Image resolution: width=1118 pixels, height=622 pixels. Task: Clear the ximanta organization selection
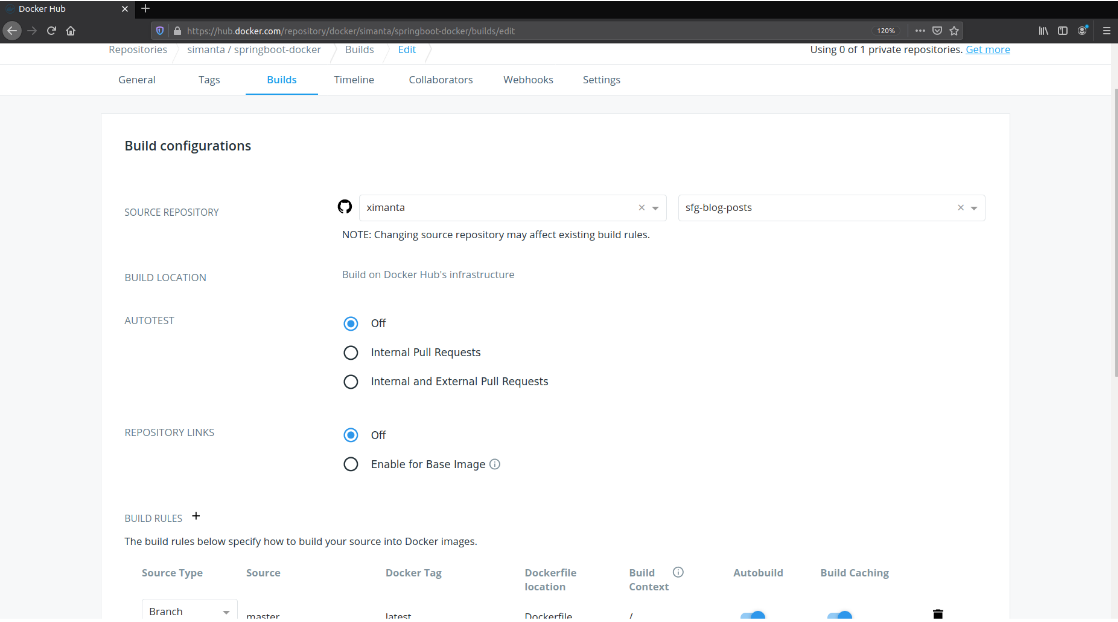click(x=642, y=208)
